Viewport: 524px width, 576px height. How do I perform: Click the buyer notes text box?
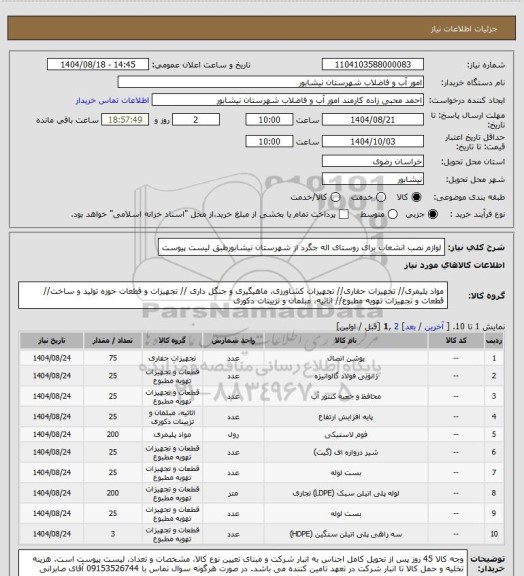pos(243,563)
